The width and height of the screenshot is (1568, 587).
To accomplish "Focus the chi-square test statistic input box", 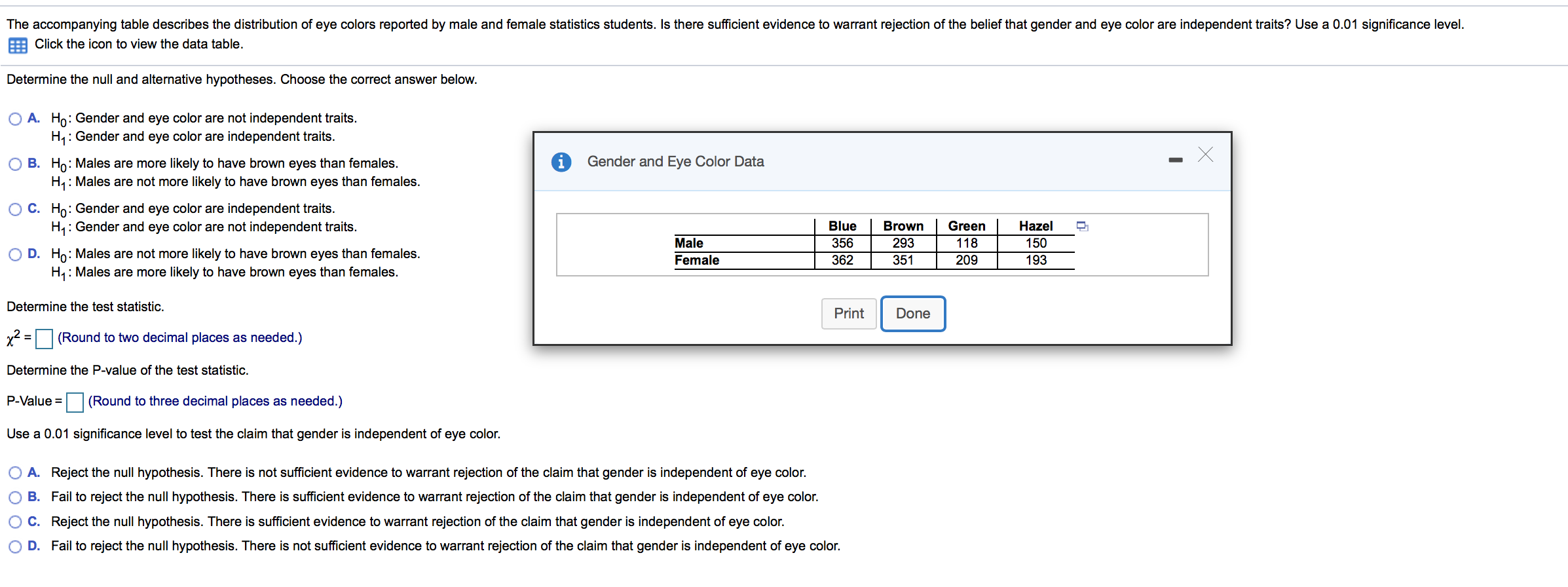I will point(45,339).
